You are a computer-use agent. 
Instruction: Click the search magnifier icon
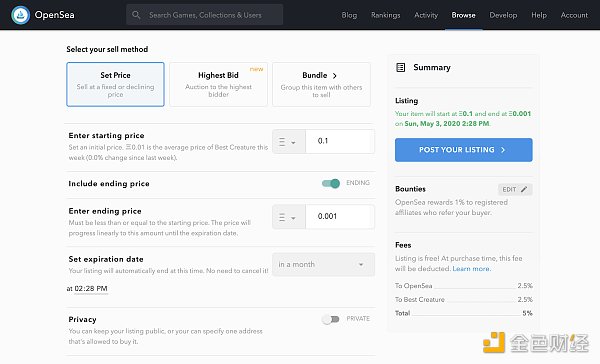(136, 15)
